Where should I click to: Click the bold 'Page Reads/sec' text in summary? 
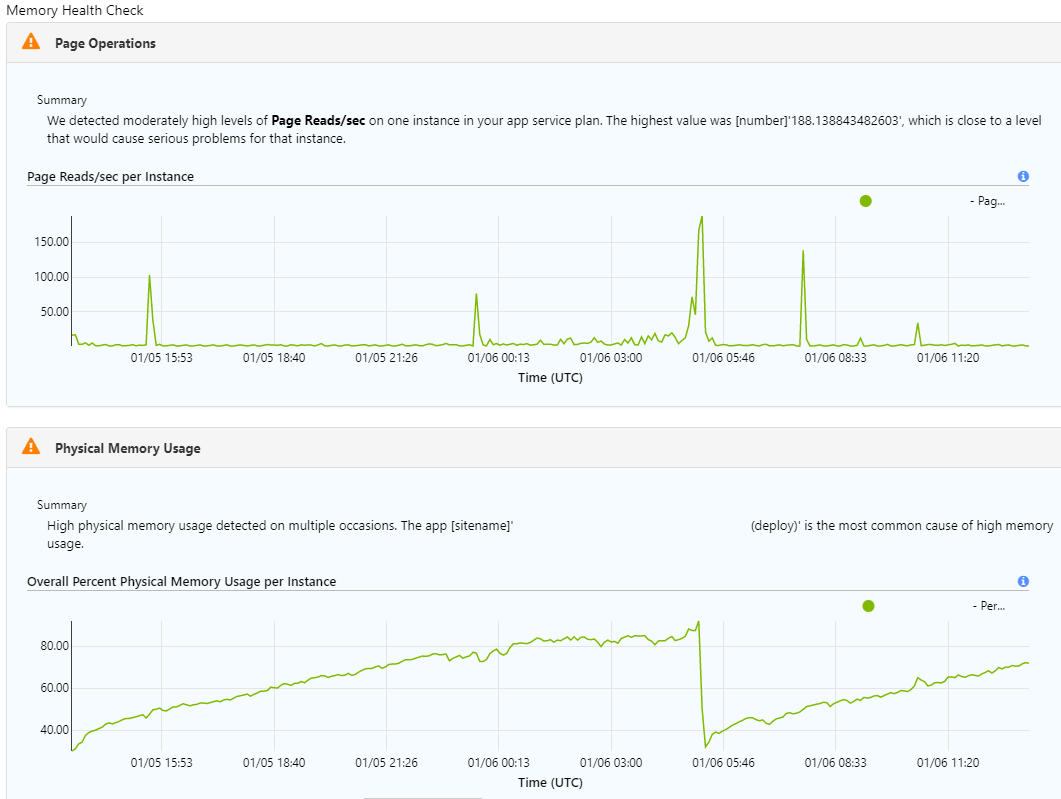(x=318, y=120)
